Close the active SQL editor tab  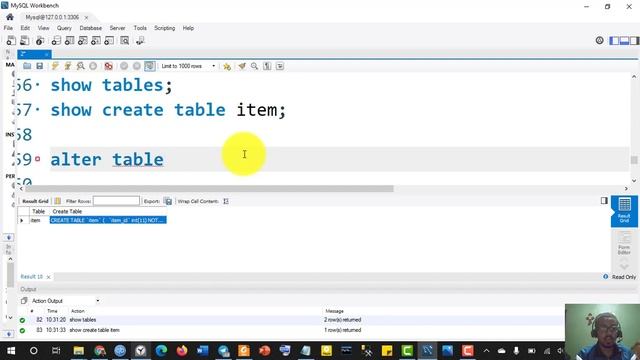pyautogui.click(x=47, y=54)
